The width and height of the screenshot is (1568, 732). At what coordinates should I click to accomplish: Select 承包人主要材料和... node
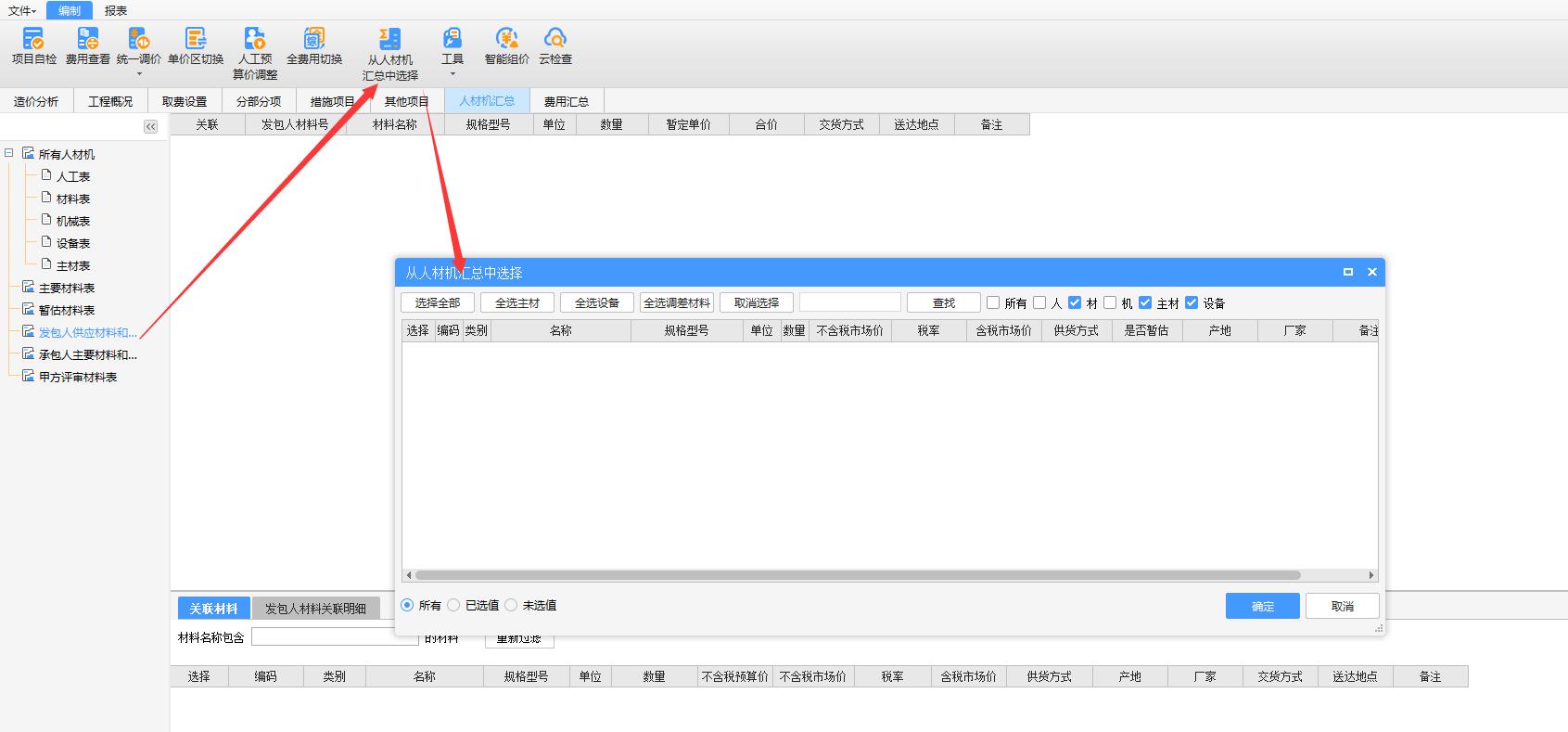[x=87, y=354]
